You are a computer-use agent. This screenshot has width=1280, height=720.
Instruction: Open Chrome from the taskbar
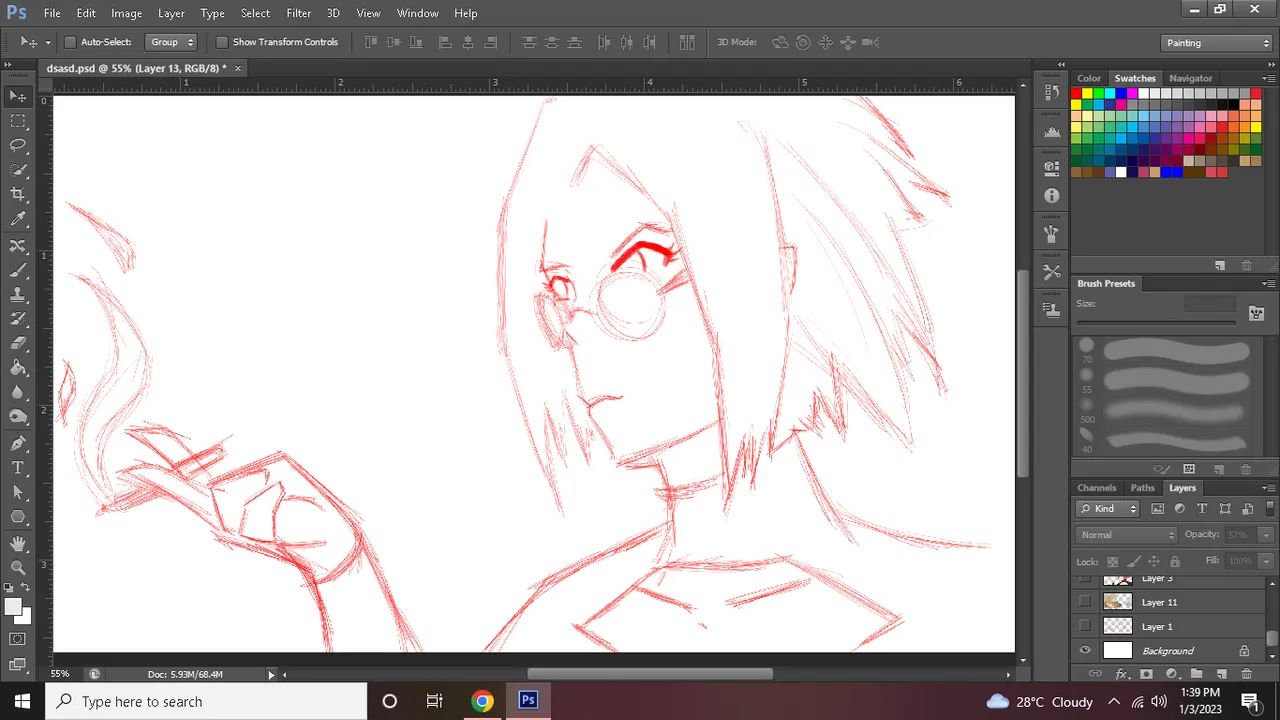tap(482, 701)
